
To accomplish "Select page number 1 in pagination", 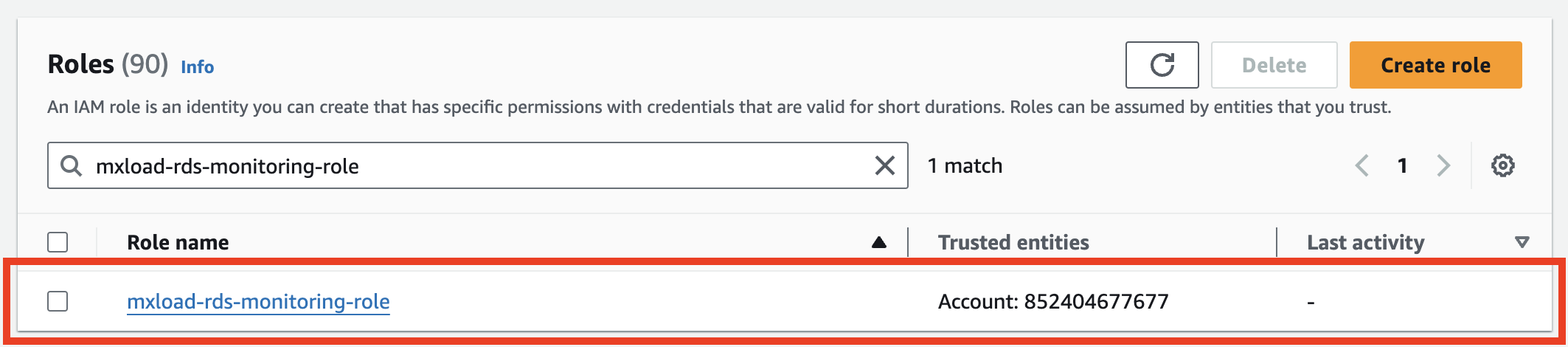I will [x=1402, y=165].
